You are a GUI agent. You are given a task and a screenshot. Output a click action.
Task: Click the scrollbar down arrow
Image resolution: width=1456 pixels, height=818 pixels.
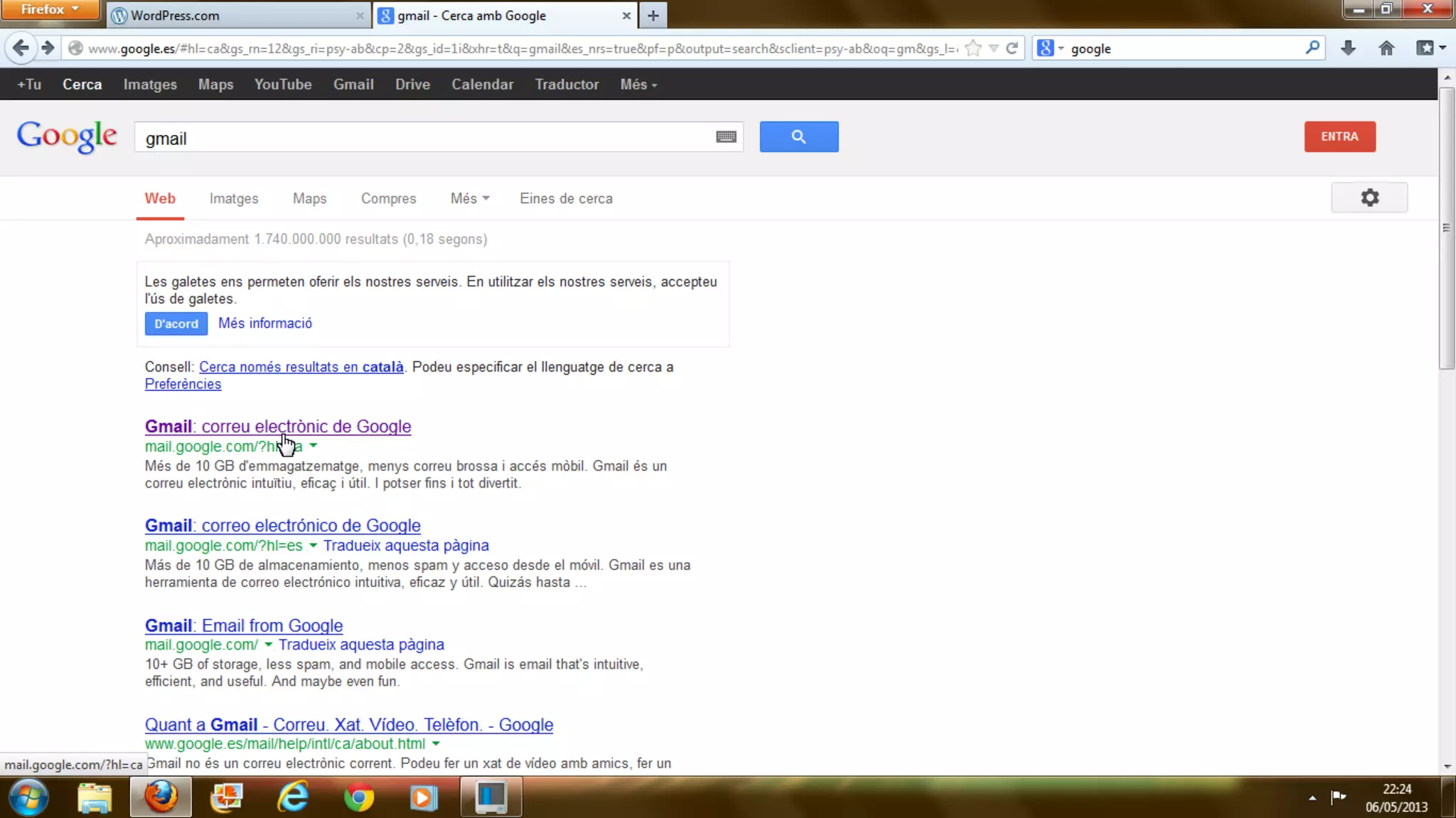click(x=1446, y=767)
